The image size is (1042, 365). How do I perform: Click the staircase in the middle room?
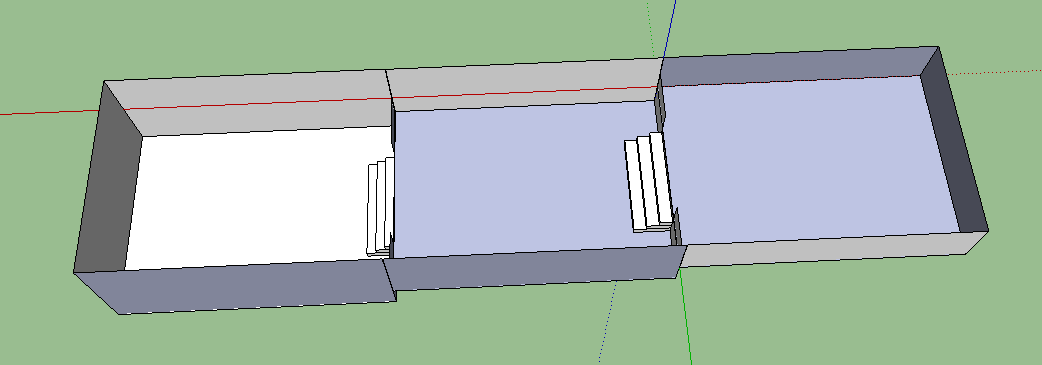(x=649, y=181)
